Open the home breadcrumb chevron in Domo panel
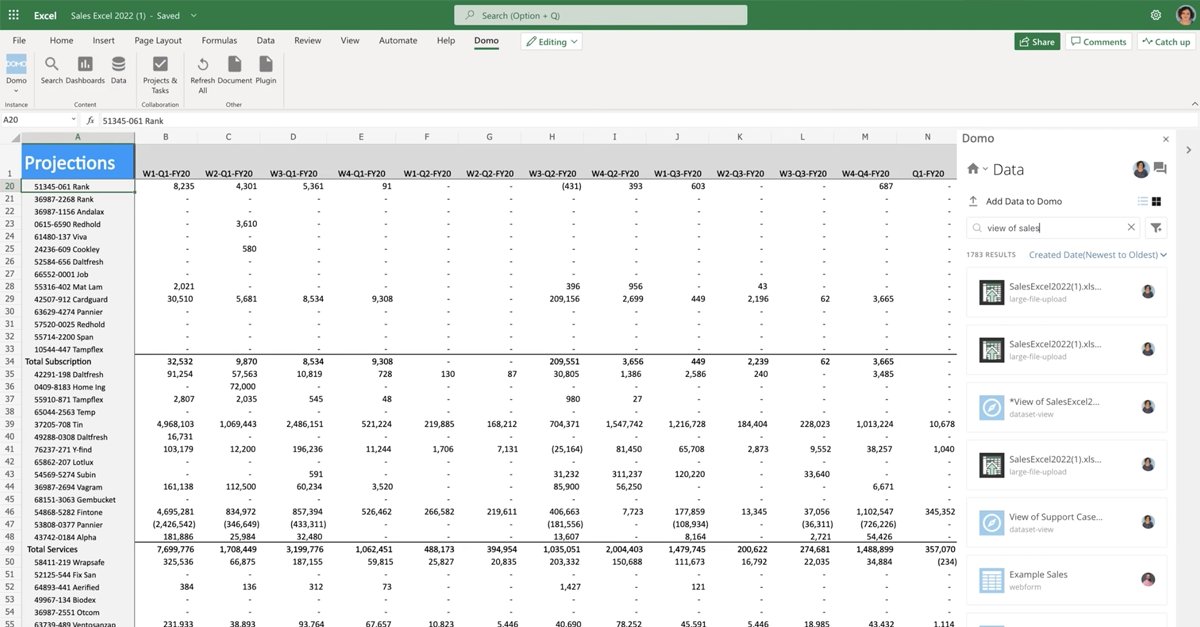The height and width of the screenshot is (627, 1200). pos(985,170)
